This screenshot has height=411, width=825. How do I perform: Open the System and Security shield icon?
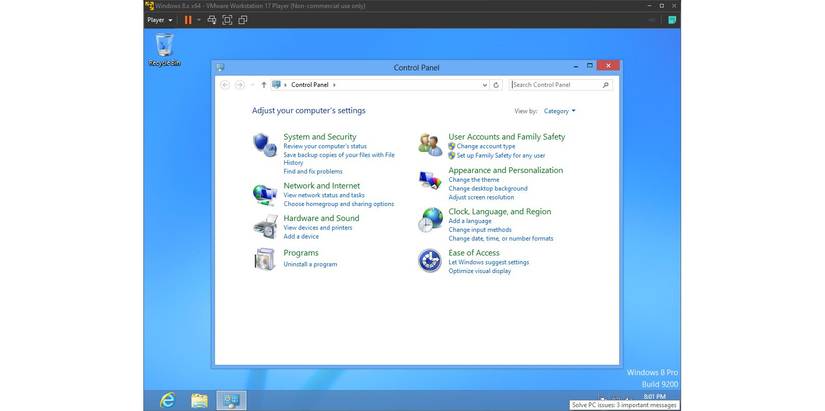coord(265,145)
